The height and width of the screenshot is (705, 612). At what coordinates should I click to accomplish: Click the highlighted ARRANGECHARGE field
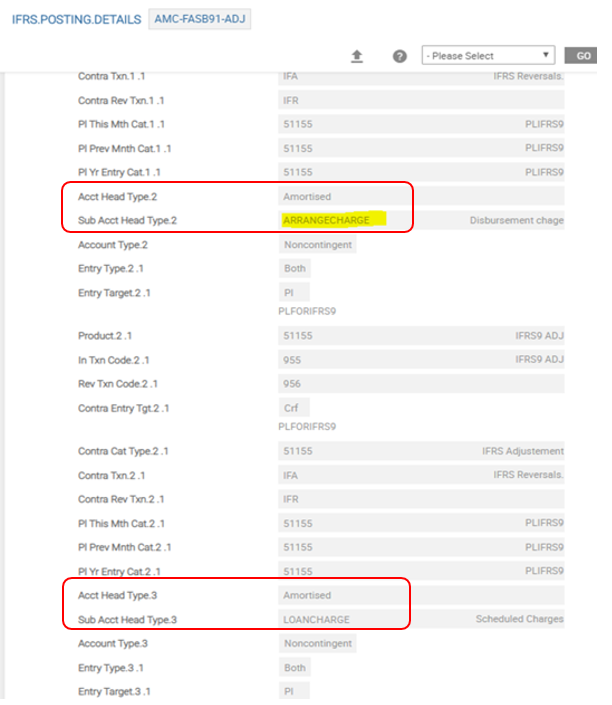tap(327, 220)
